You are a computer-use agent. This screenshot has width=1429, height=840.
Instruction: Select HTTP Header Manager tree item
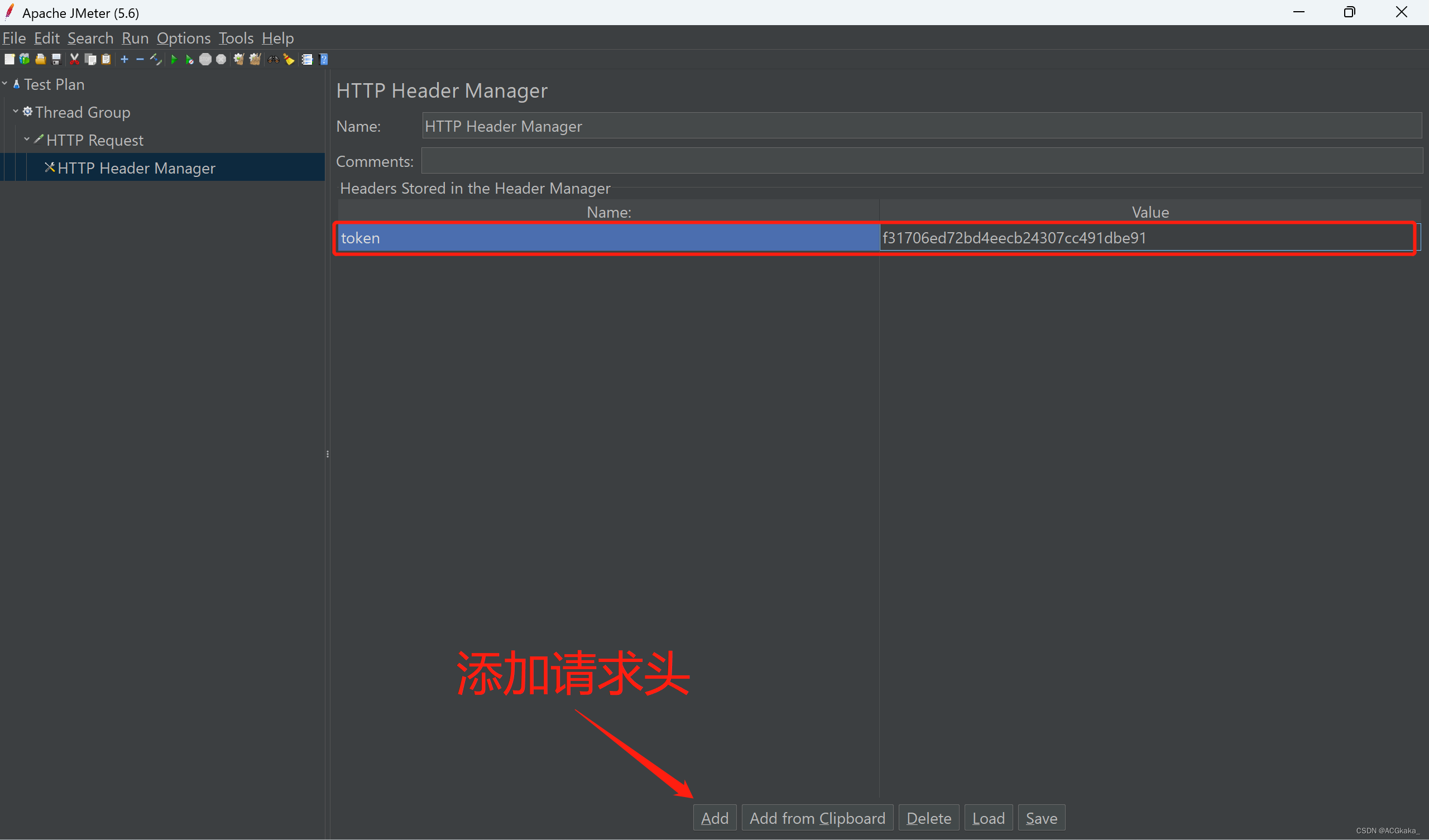click(136, 168)
